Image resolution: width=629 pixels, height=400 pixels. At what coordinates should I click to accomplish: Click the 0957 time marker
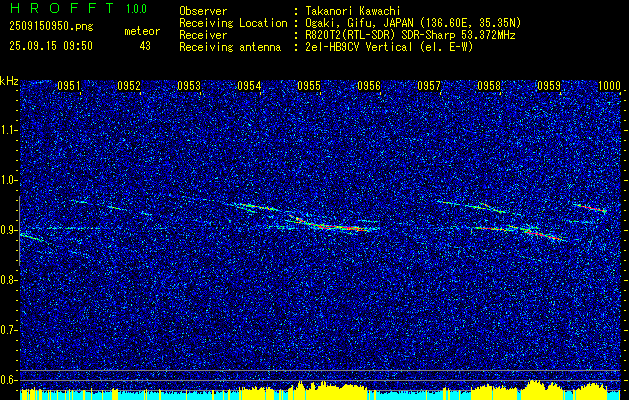pos(429,86)
